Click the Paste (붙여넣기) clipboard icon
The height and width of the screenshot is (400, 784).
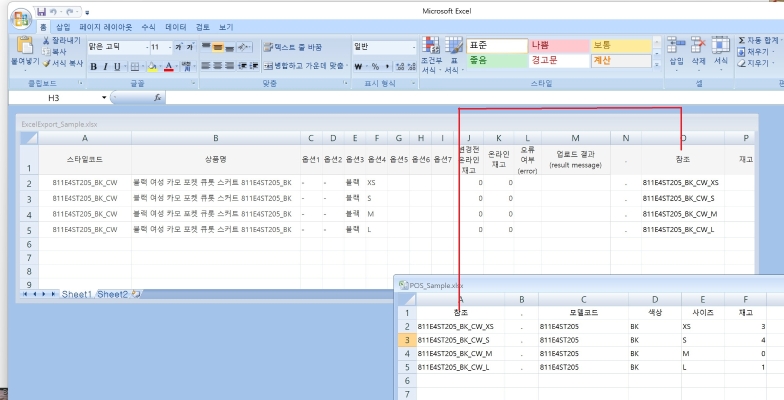click(23, 47)
